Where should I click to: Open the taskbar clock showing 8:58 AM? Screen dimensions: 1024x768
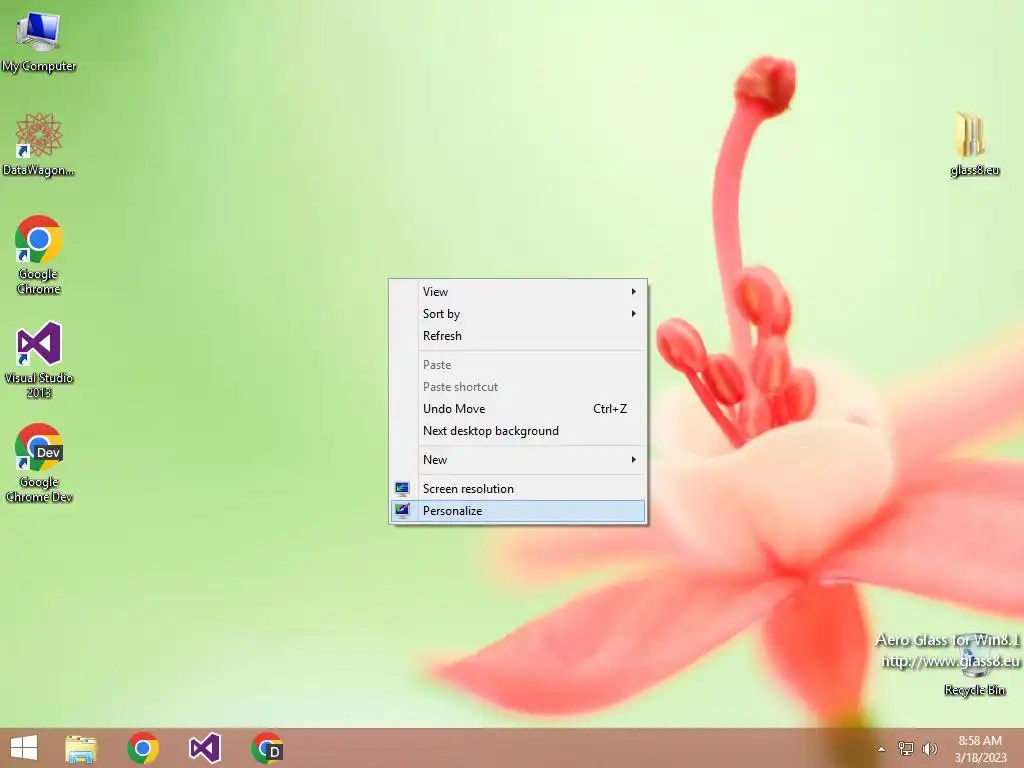[x=980, y=749]
